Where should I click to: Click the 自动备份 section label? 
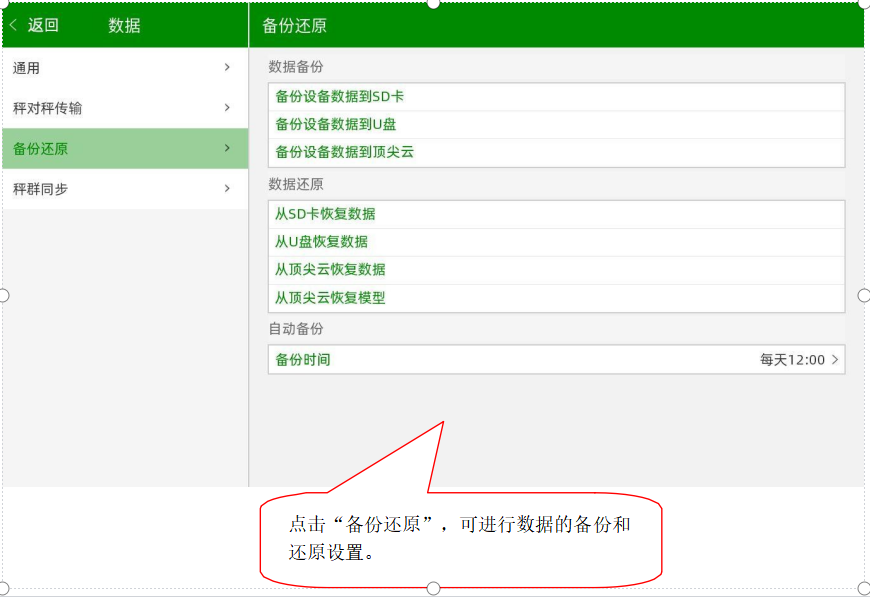(296, 329)
